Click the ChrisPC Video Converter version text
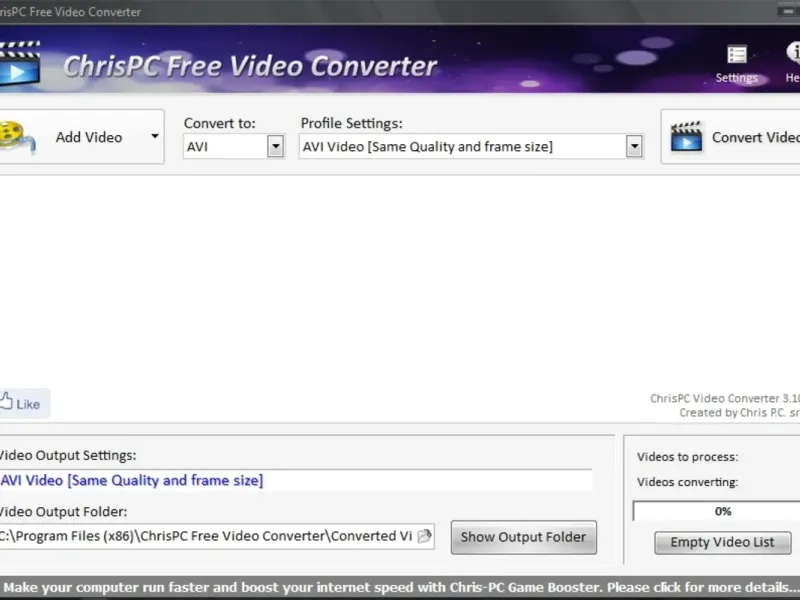Image resolution: width=800 pixels, height=600 pixels. tap(724, 398)
